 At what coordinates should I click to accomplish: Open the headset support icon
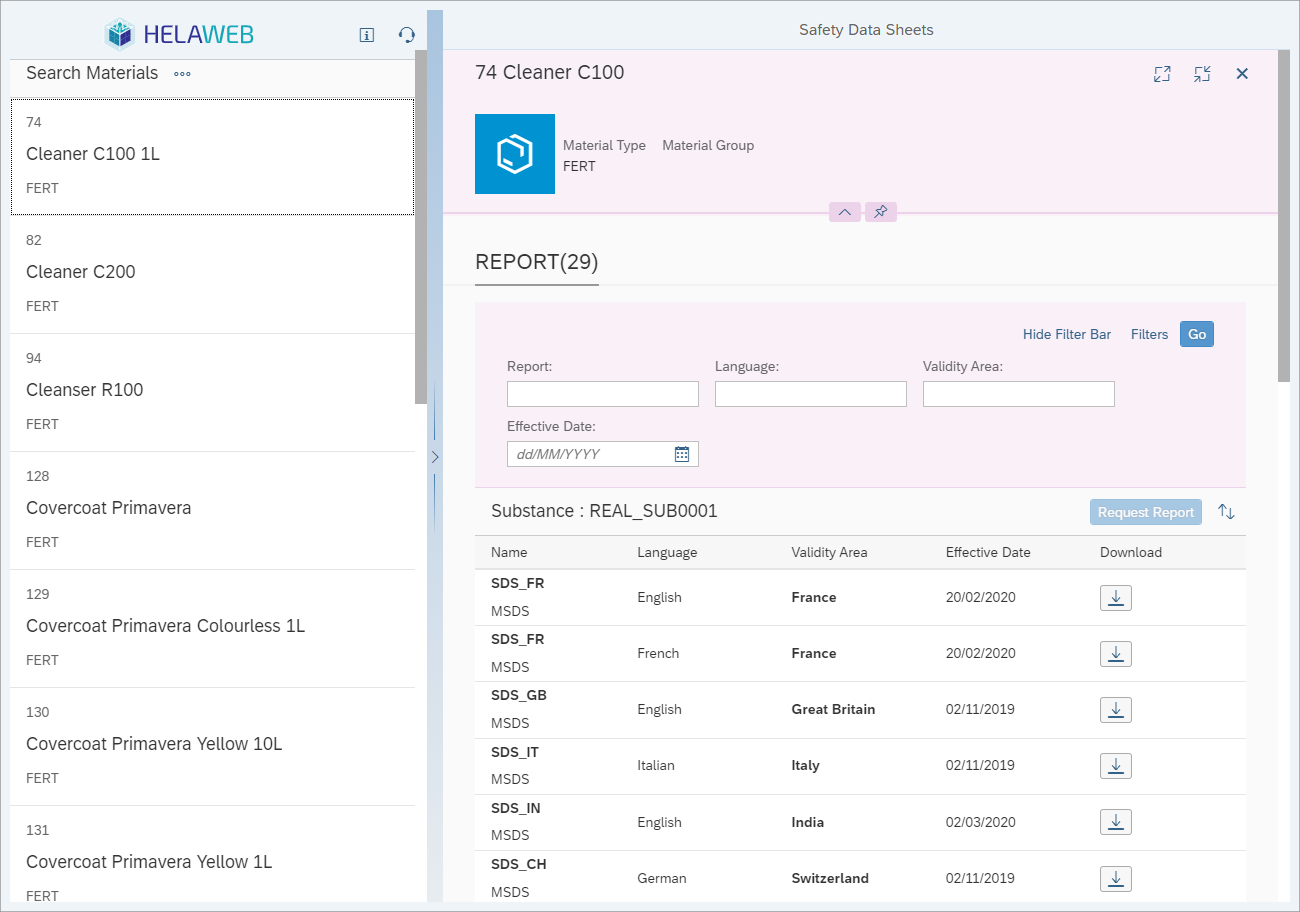[x=406, y=35]
